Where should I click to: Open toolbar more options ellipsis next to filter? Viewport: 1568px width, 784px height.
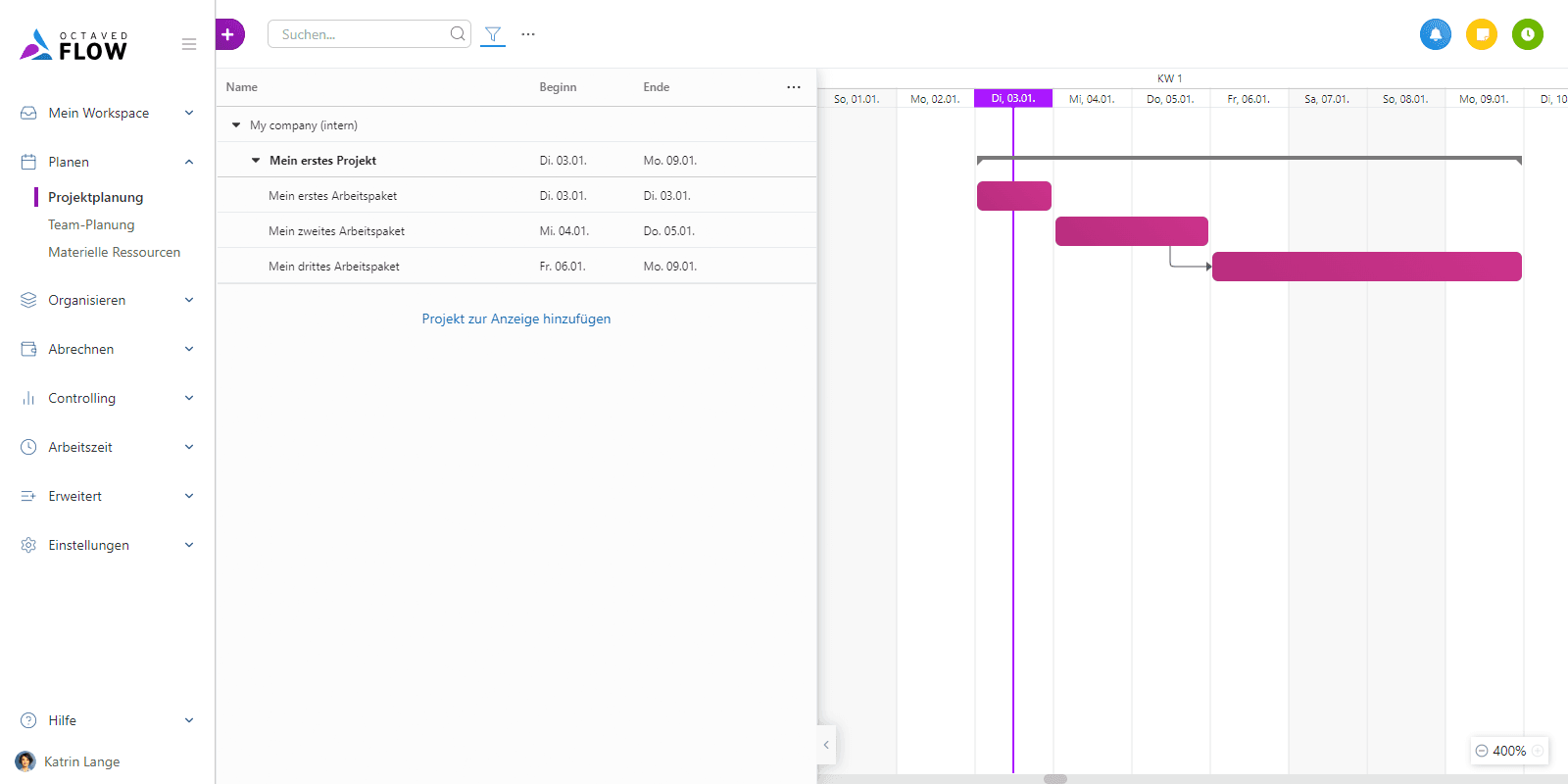528,34
